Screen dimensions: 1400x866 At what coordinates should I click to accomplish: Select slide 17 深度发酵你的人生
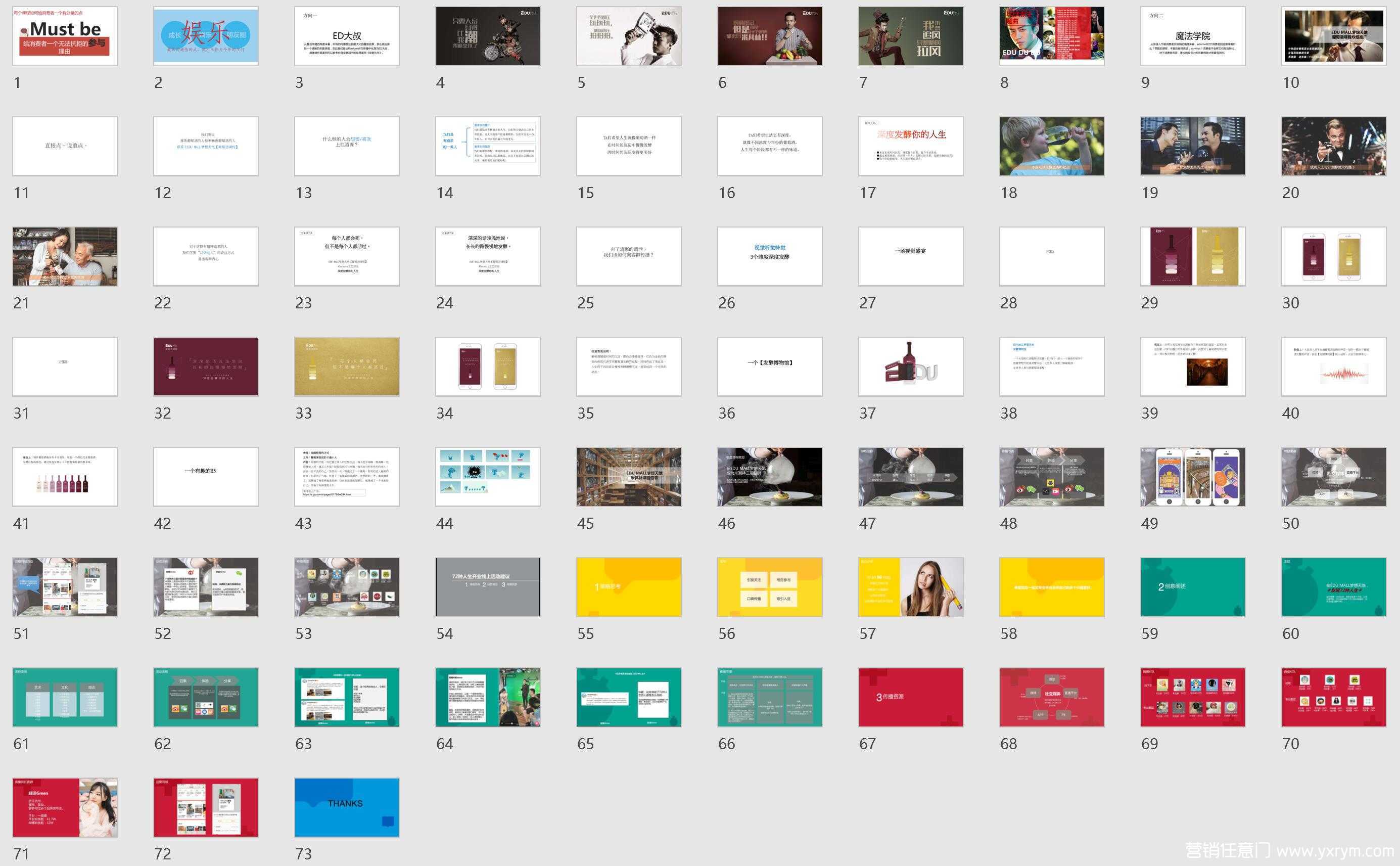coord(910,146)
